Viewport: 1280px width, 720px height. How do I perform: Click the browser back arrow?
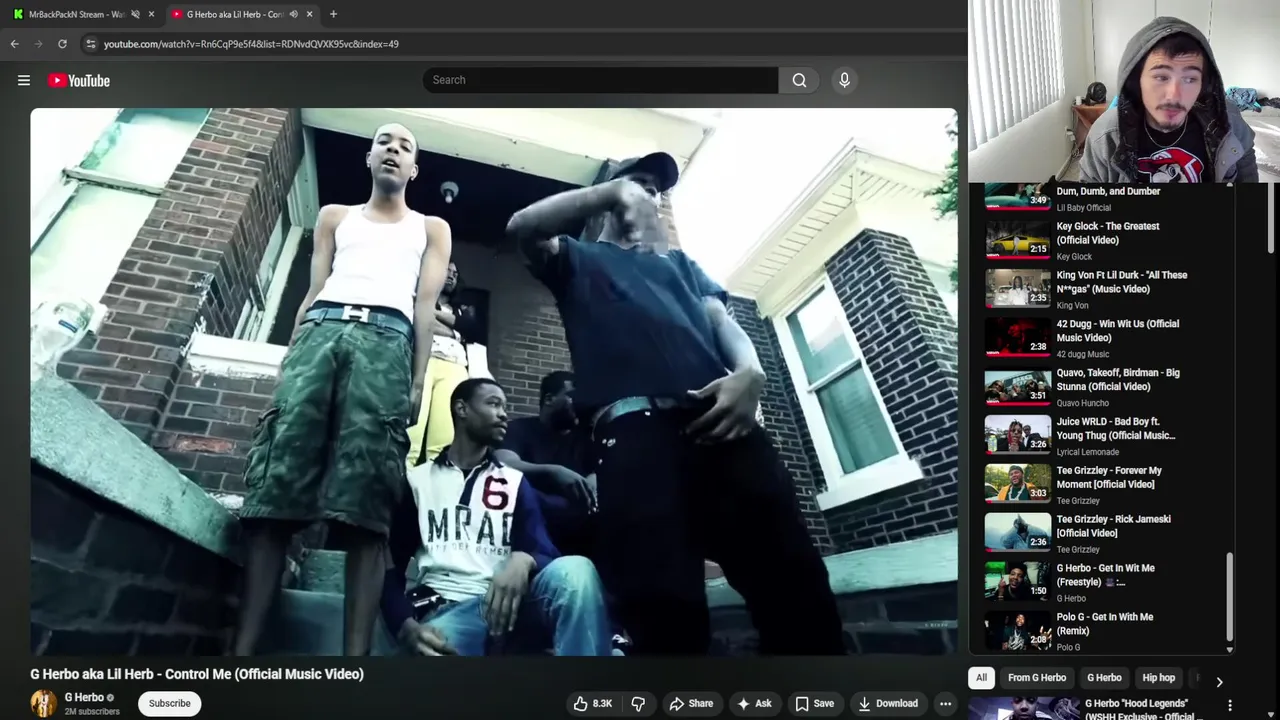pyautogui.click(x=14, y=44)
